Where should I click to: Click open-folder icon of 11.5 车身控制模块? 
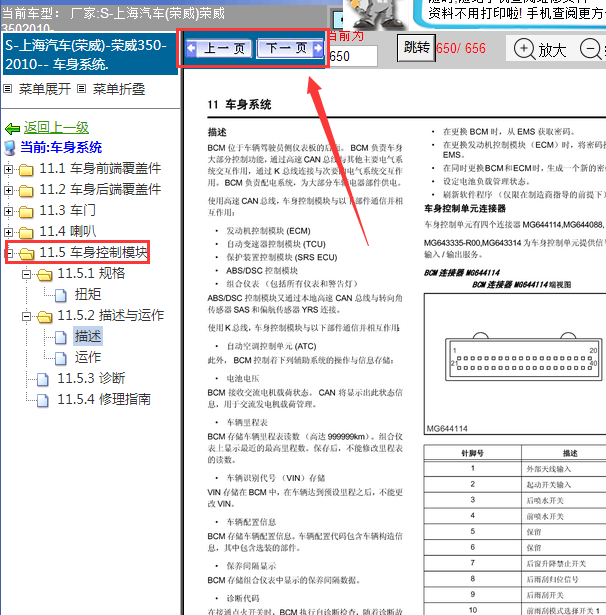(x=26, y=254)
